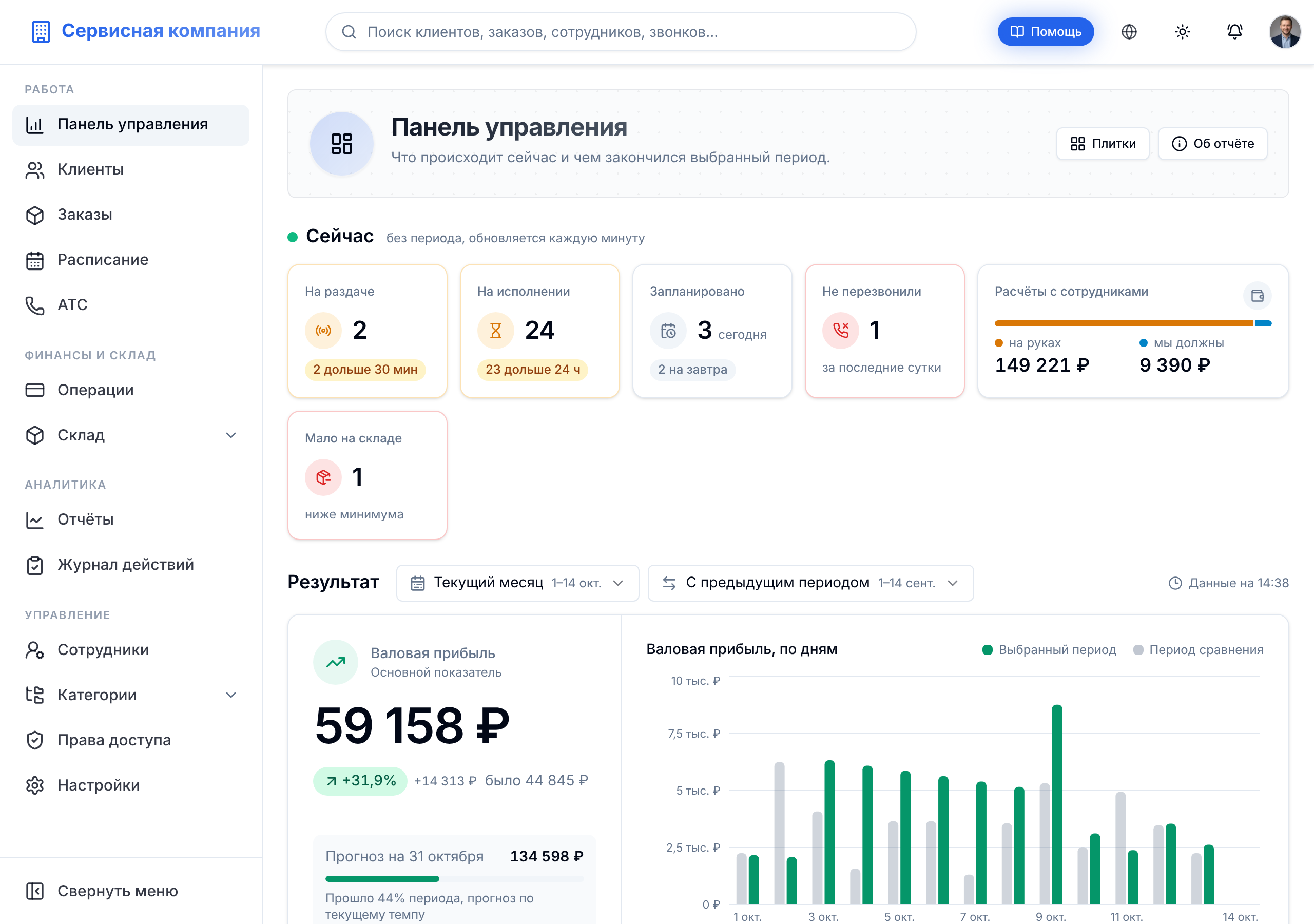
Task: Click the Сервисная компания building logo icon
Action: click(41, 31)
